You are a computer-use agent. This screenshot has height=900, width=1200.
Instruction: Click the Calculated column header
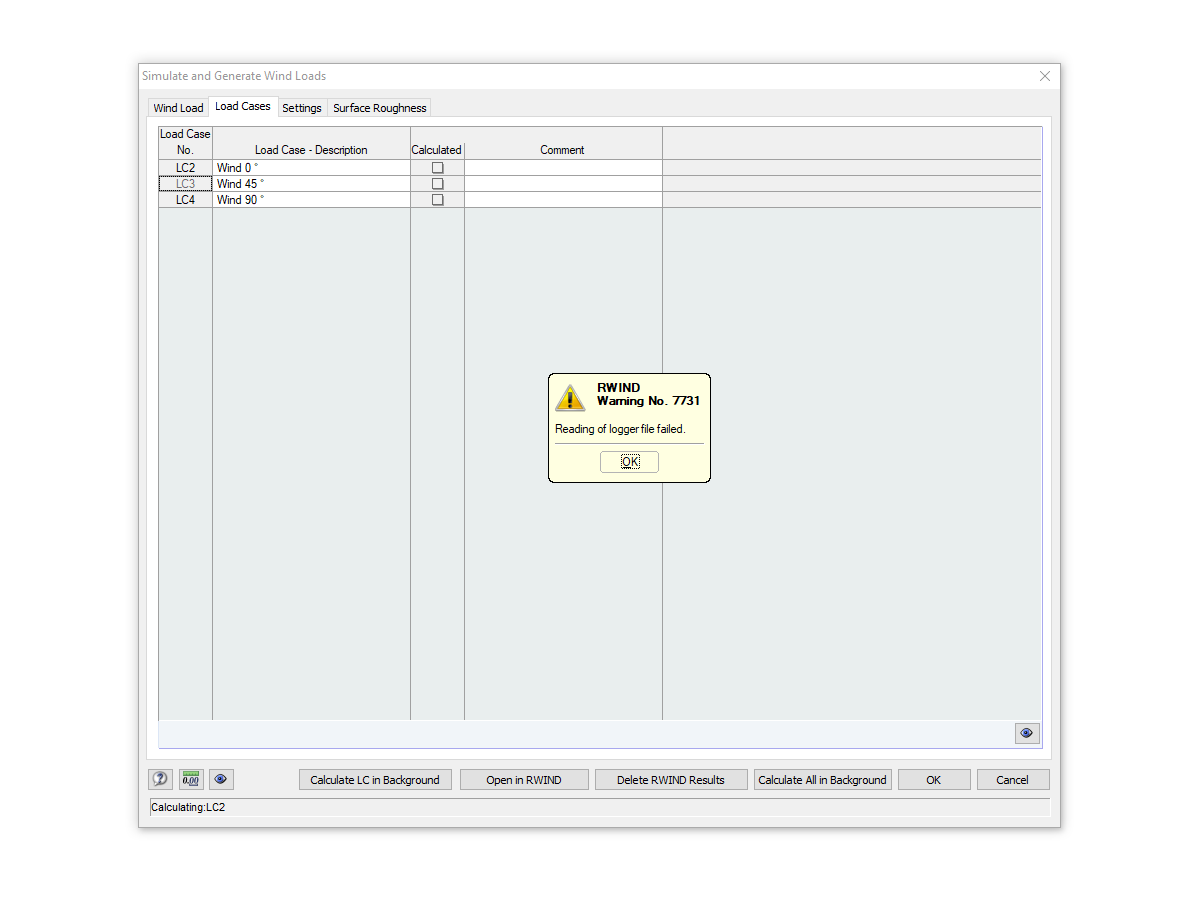[x=437, y=150]
